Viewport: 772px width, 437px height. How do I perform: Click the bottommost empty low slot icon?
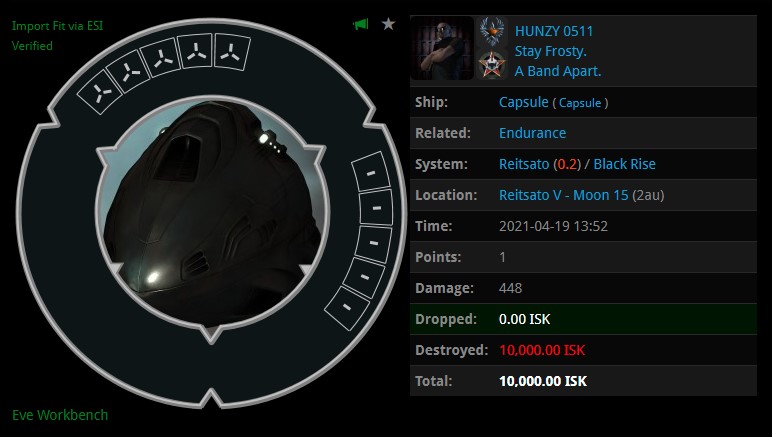click(347, 308)
